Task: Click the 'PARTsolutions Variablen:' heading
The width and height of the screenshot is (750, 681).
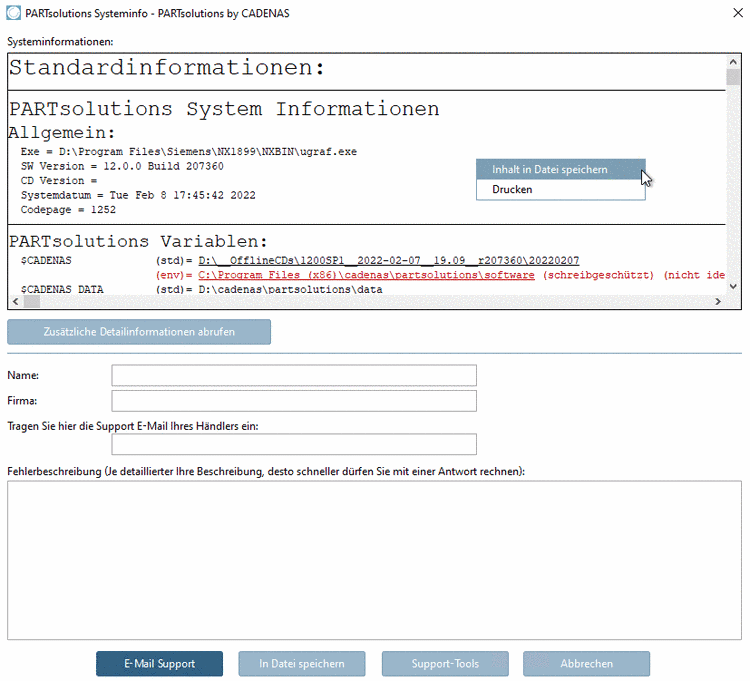Action: click(138, 242)
